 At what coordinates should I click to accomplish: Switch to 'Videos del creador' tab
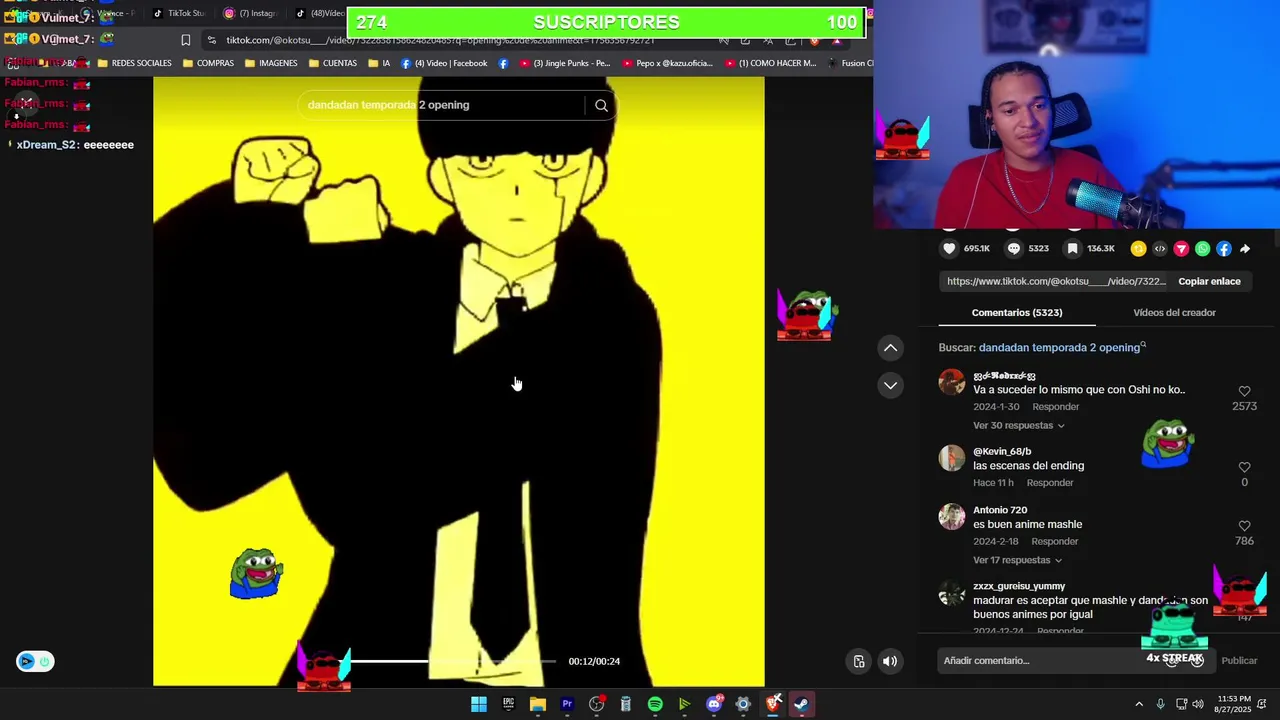[x=1174, y=313]
